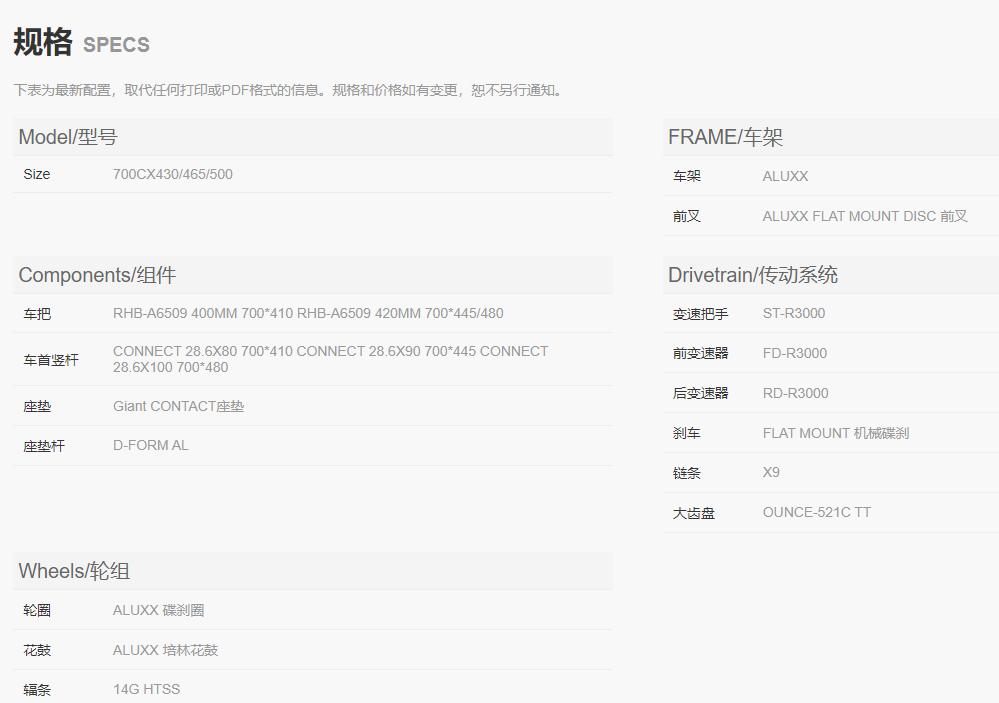Viewport: 999px width, 703px height.
Task: Select the FD-R3000 front derailleur value
Action: coord(795,353)
